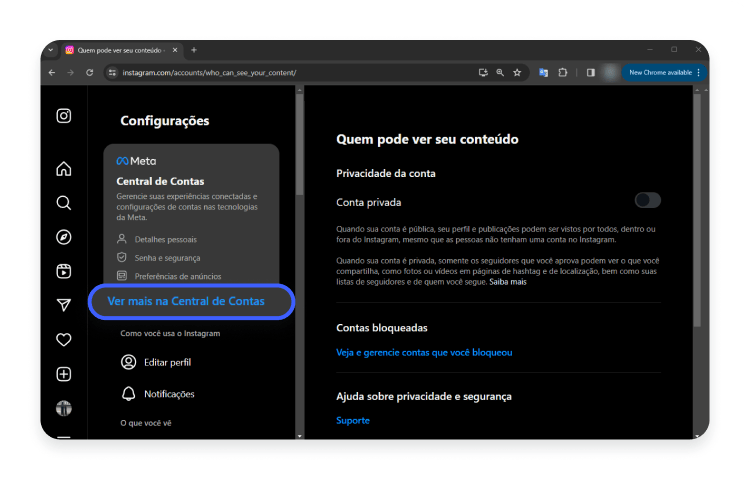Click the Contas bloqueadas heading

[382, 328]
